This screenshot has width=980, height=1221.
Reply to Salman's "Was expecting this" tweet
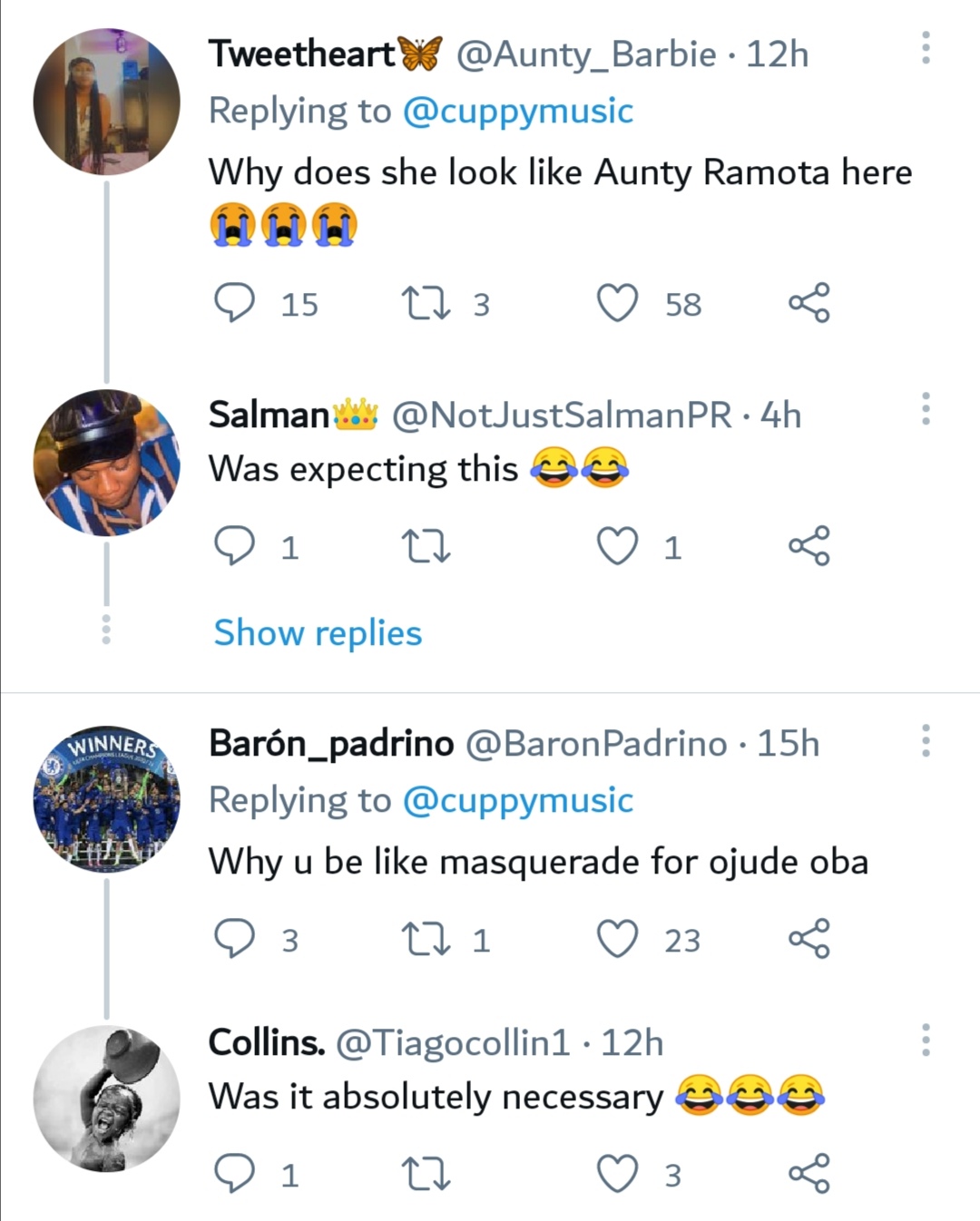(234, 546)
